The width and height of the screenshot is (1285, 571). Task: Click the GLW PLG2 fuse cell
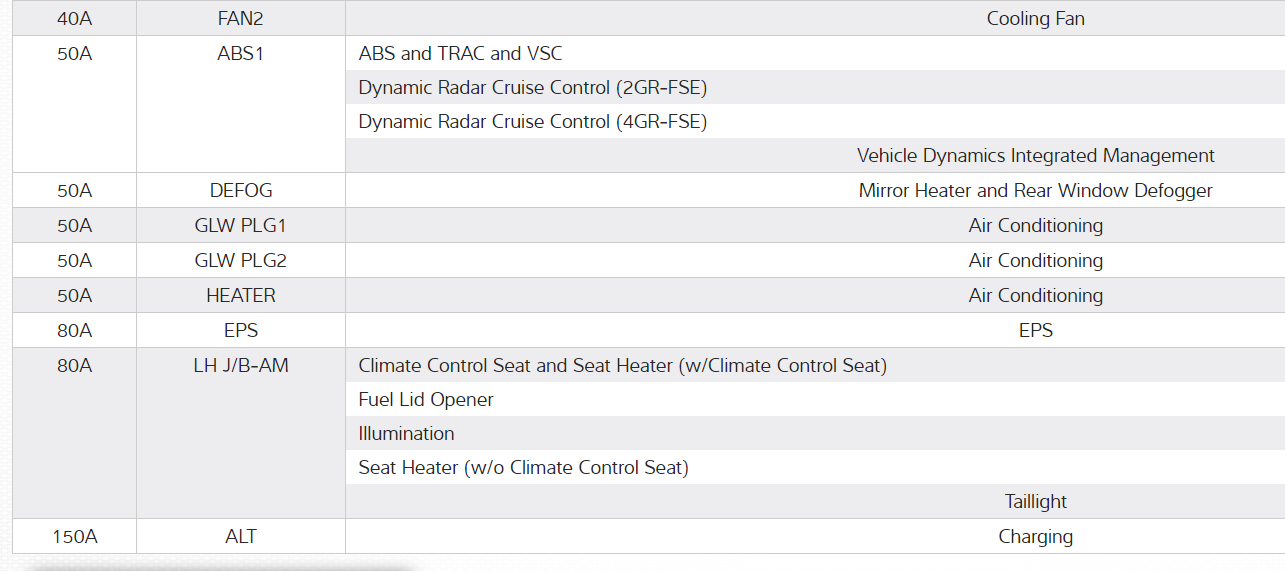pos(240,260)
